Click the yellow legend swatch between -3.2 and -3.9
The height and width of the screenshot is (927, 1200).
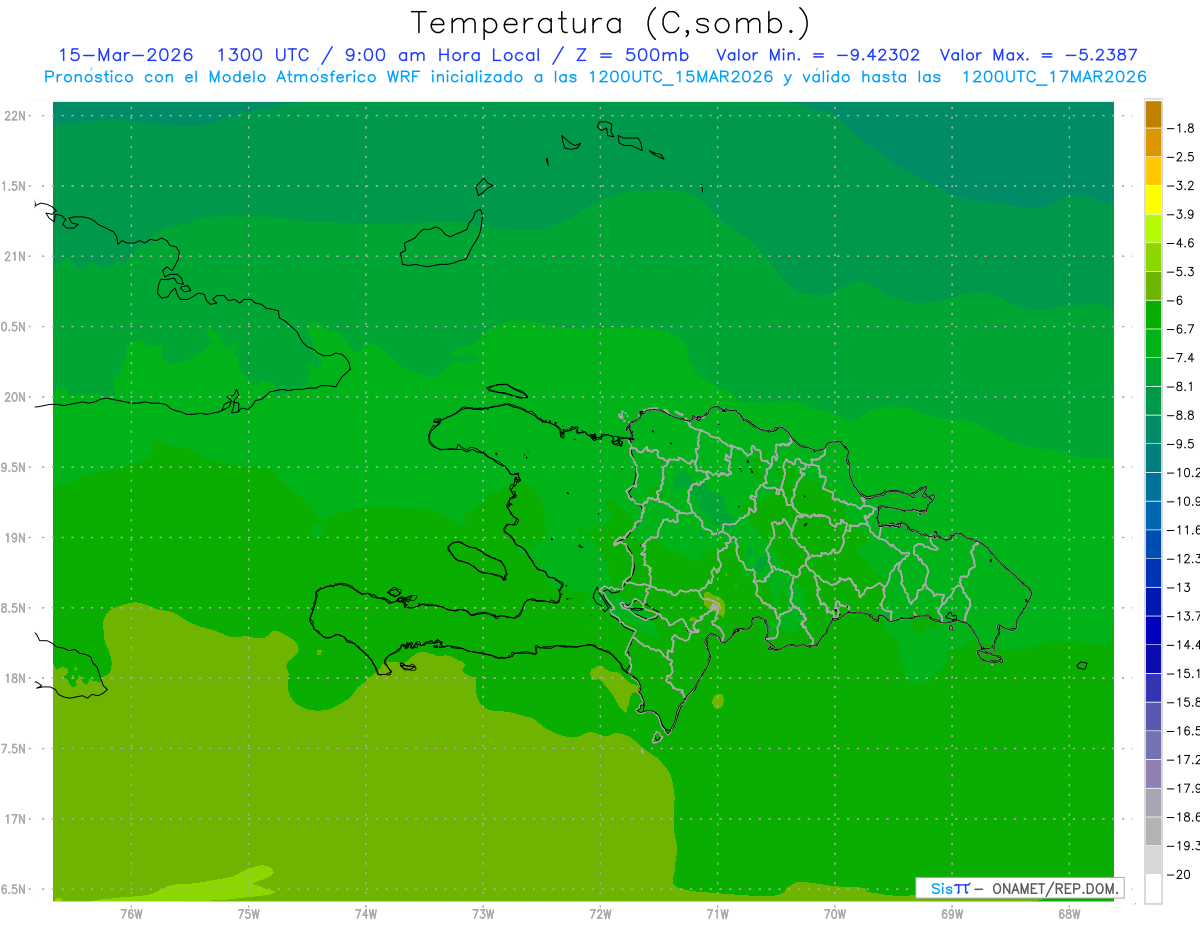click(1153, 199)
